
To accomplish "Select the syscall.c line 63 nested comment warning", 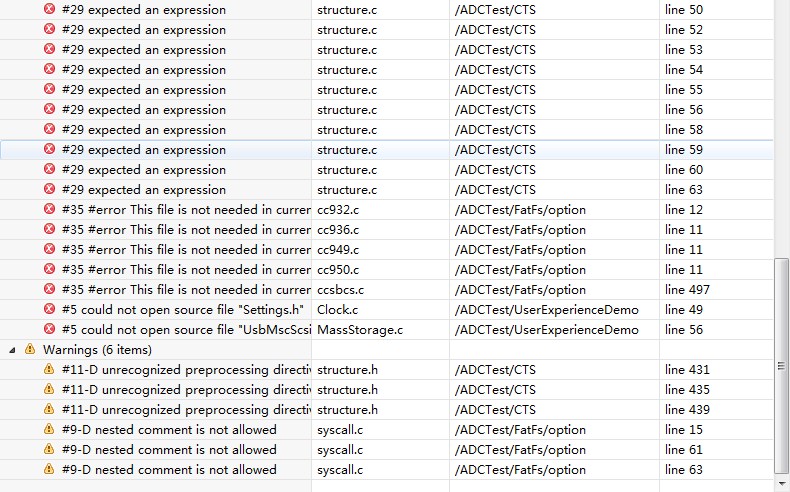I will pyautogui.click(x=168, y=470).
